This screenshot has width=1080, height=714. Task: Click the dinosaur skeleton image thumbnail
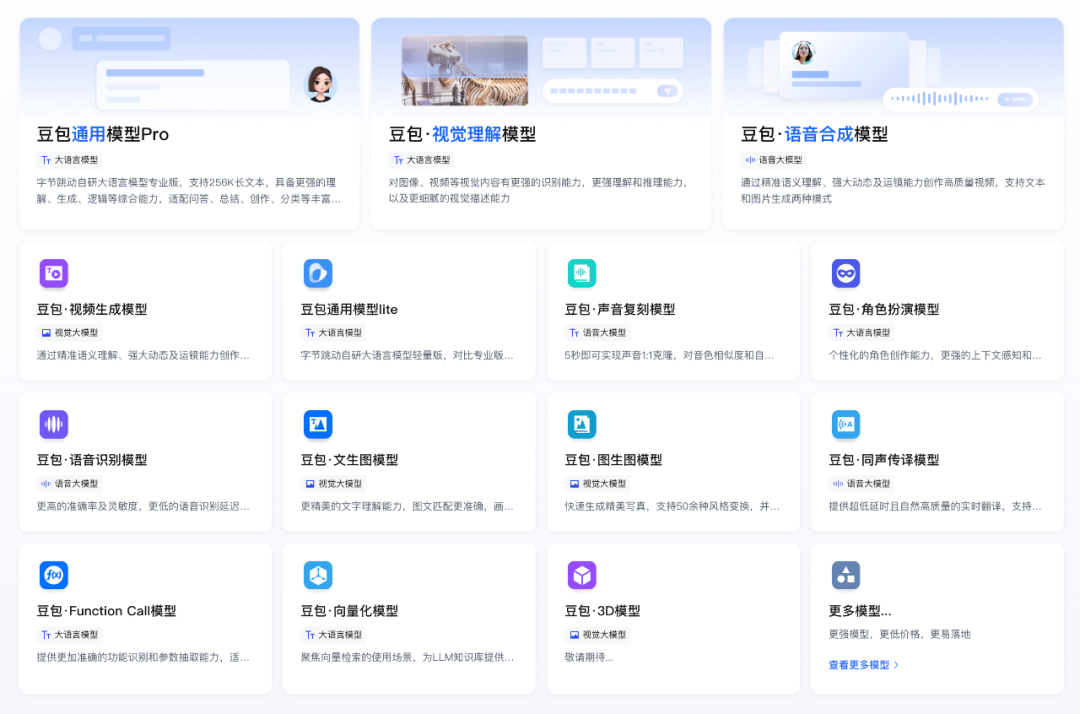click(x=464, y=70)
